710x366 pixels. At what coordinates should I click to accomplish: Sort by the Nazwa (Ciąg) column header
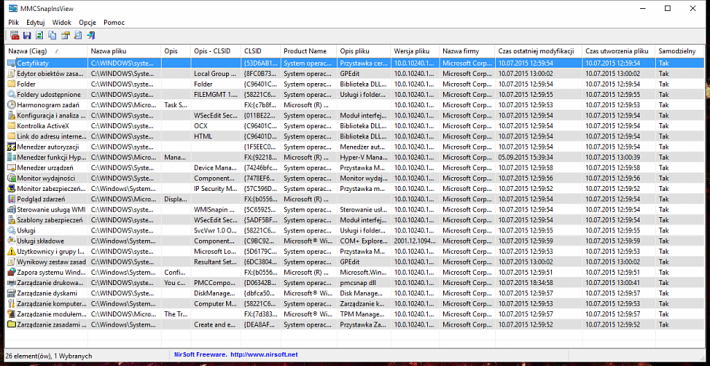(x=46, y=51)
